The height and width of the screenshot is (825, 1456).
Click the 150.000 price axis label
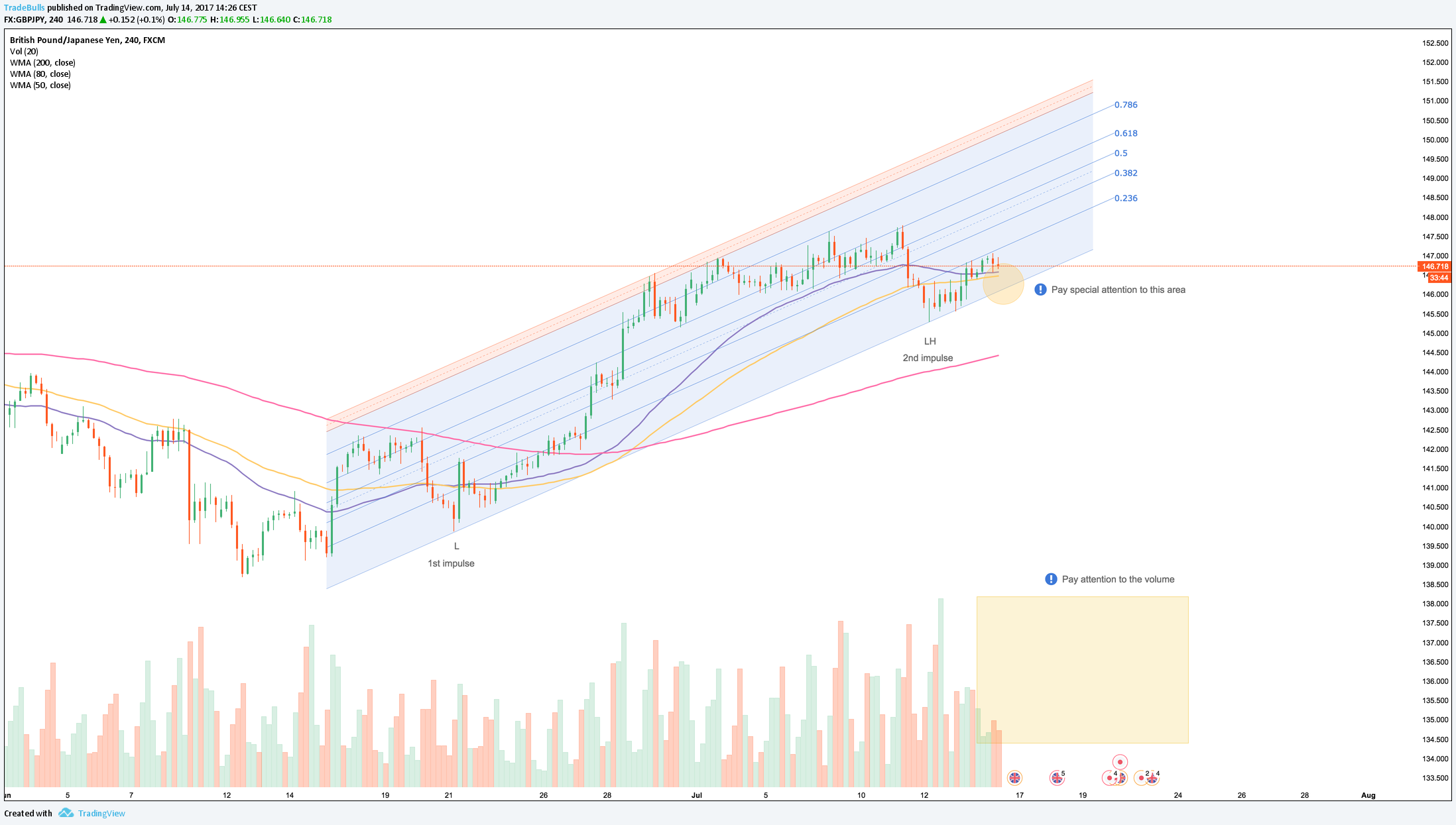coord(1435,140)
